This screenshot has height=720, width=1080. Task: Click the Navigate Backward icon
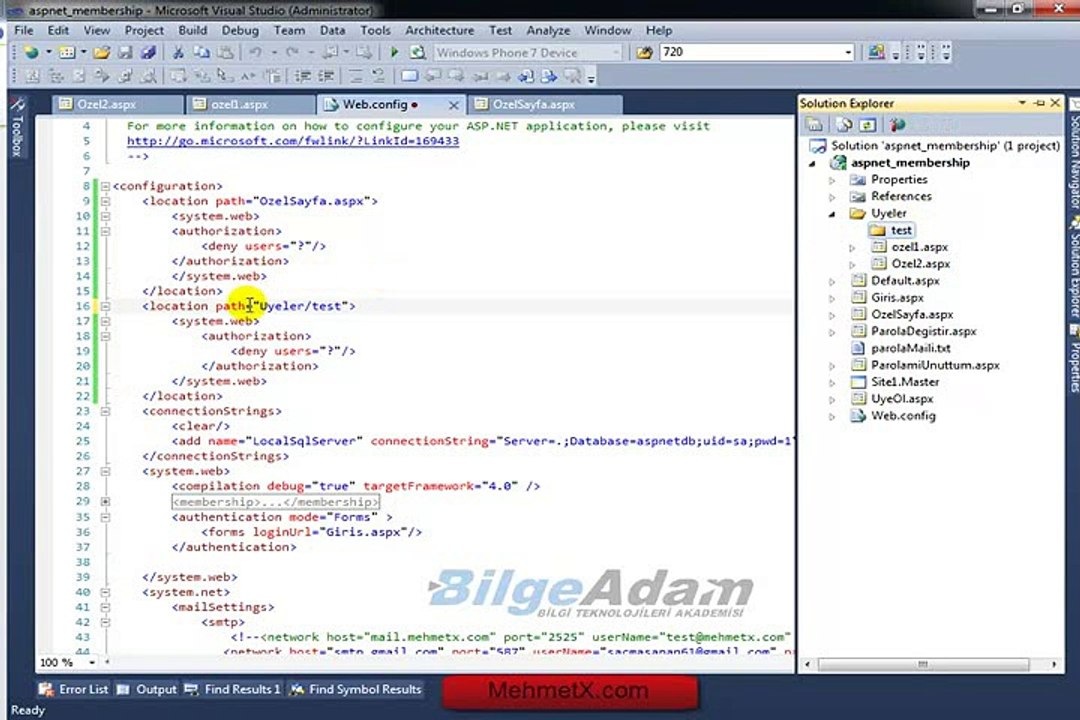click(x=331, y=52)
